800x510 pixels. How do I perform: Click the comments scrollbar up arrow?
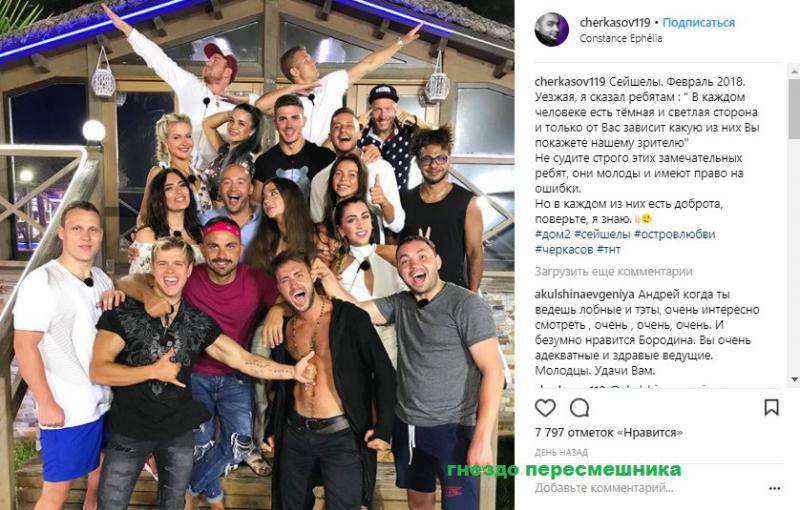[794, 71]
